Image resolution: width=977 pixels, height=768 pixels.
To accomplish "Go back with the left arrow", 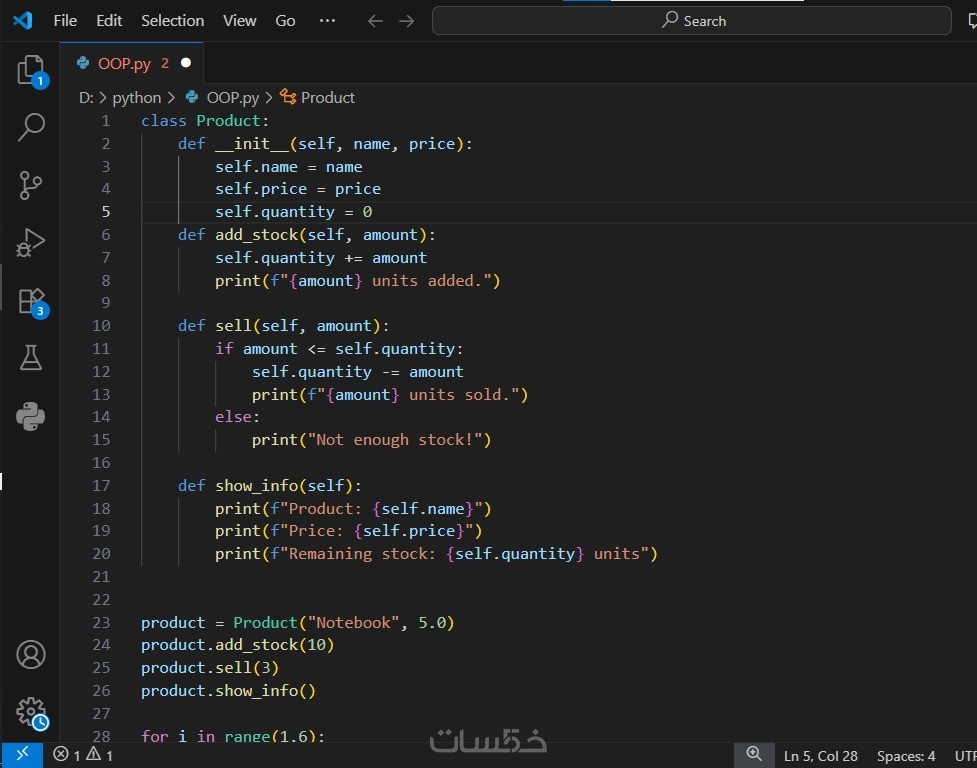I will [375, 21].
